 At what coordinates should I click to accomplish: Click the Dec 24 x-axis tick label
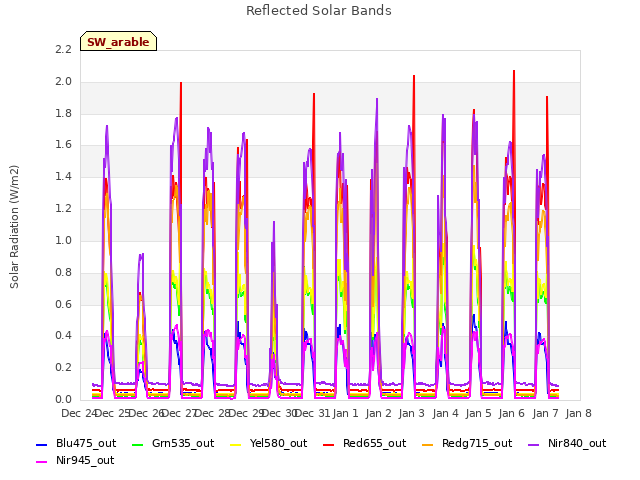coord(79,413)
